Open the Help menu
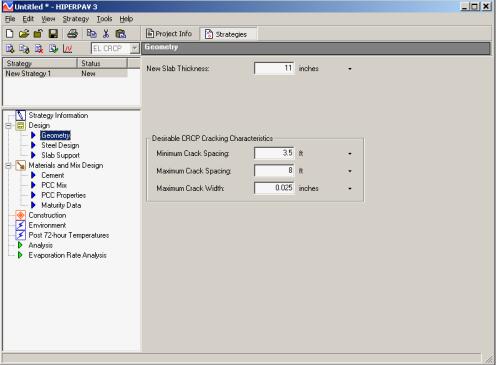496x365 pixels. point(126,19)
